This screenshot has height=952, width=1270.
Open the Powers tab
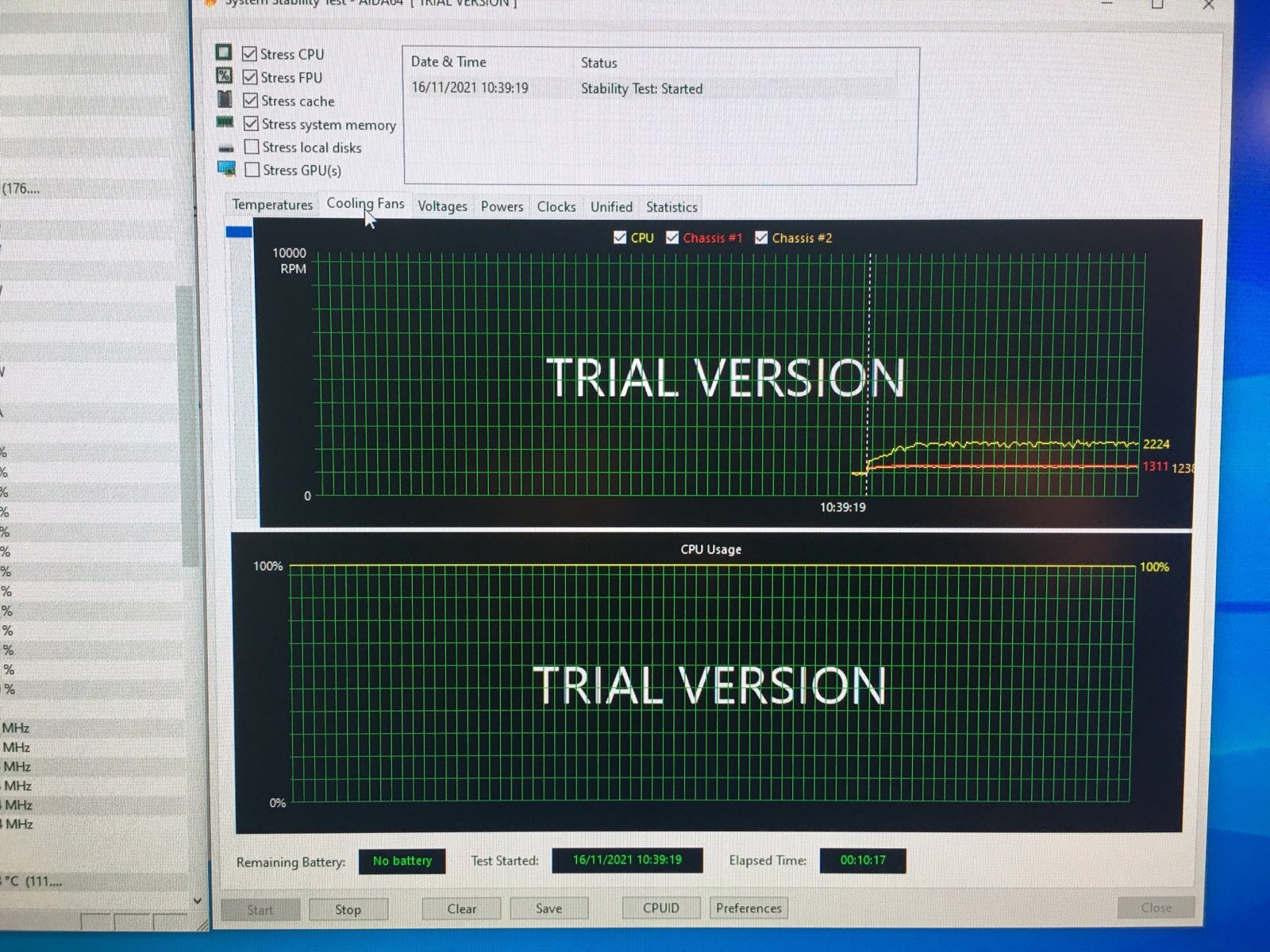502,206
